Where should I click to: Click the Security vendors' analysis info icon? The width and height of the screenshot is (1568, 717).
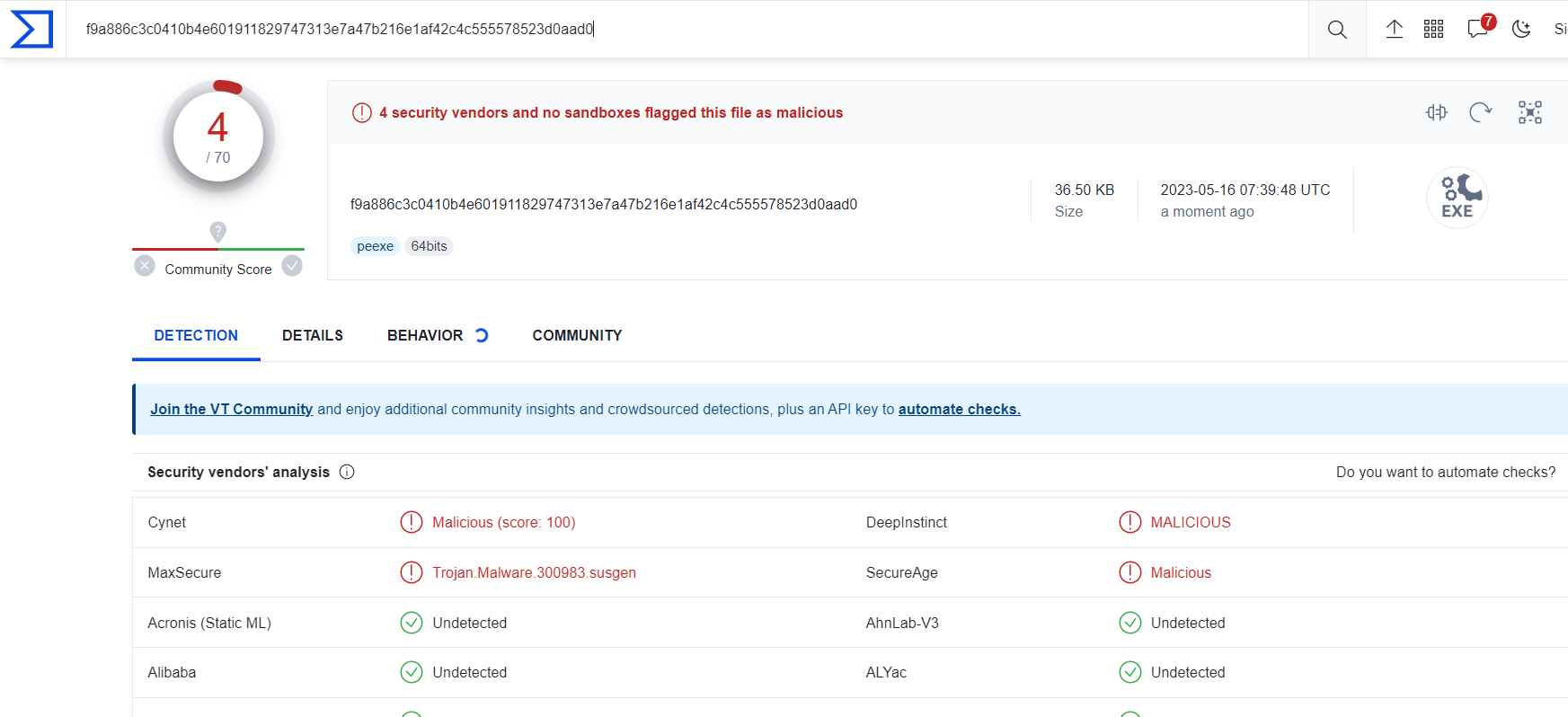click(347, 472)
